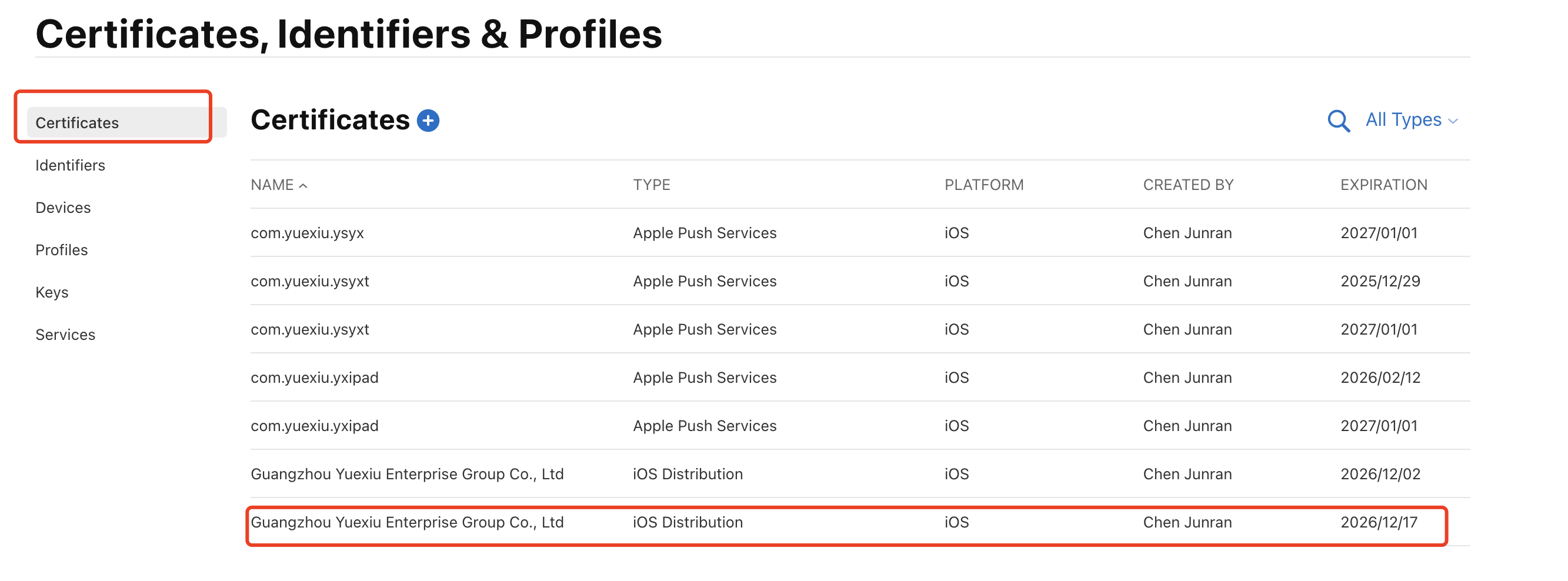Click the TYPE column header
This screenshot has height=581, width=1568.
pos(651,185)
